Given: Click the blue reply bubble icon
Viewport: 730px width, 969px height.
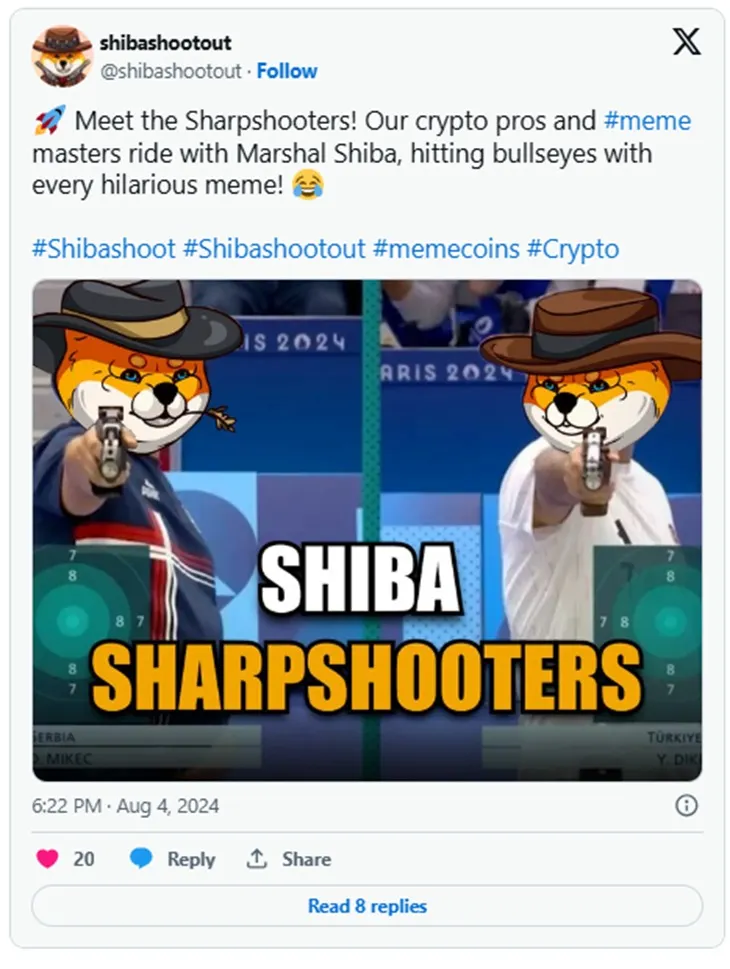Looking at the screenshot, I should (141, 859).
